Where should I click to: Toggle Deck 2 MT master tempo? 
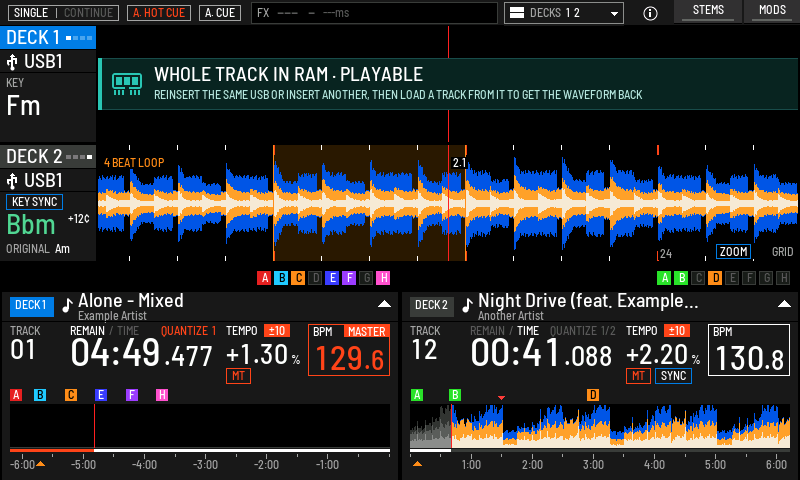pyautogui.click(x=638, y=376)
